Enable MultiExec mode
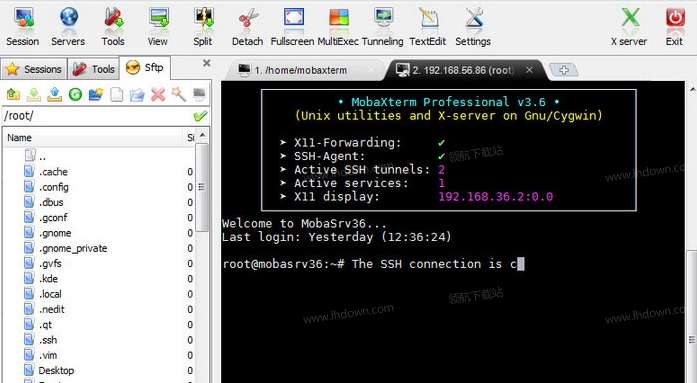 338,26
